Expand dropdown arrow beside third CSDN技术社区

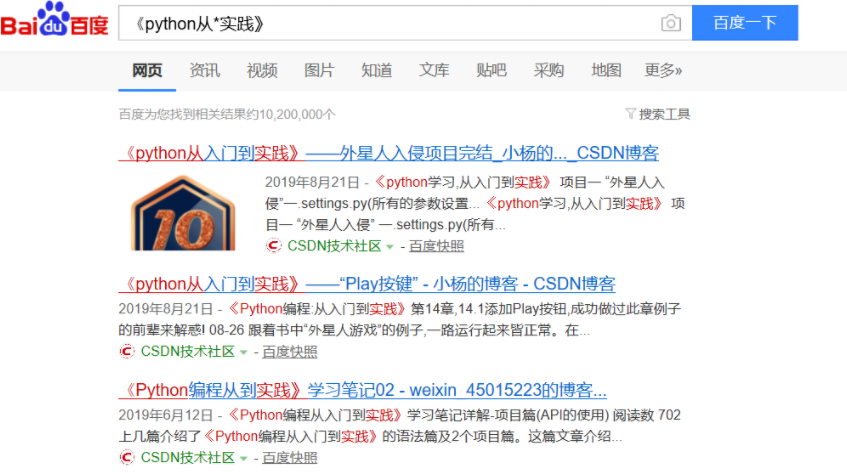(x=244, y=458)
